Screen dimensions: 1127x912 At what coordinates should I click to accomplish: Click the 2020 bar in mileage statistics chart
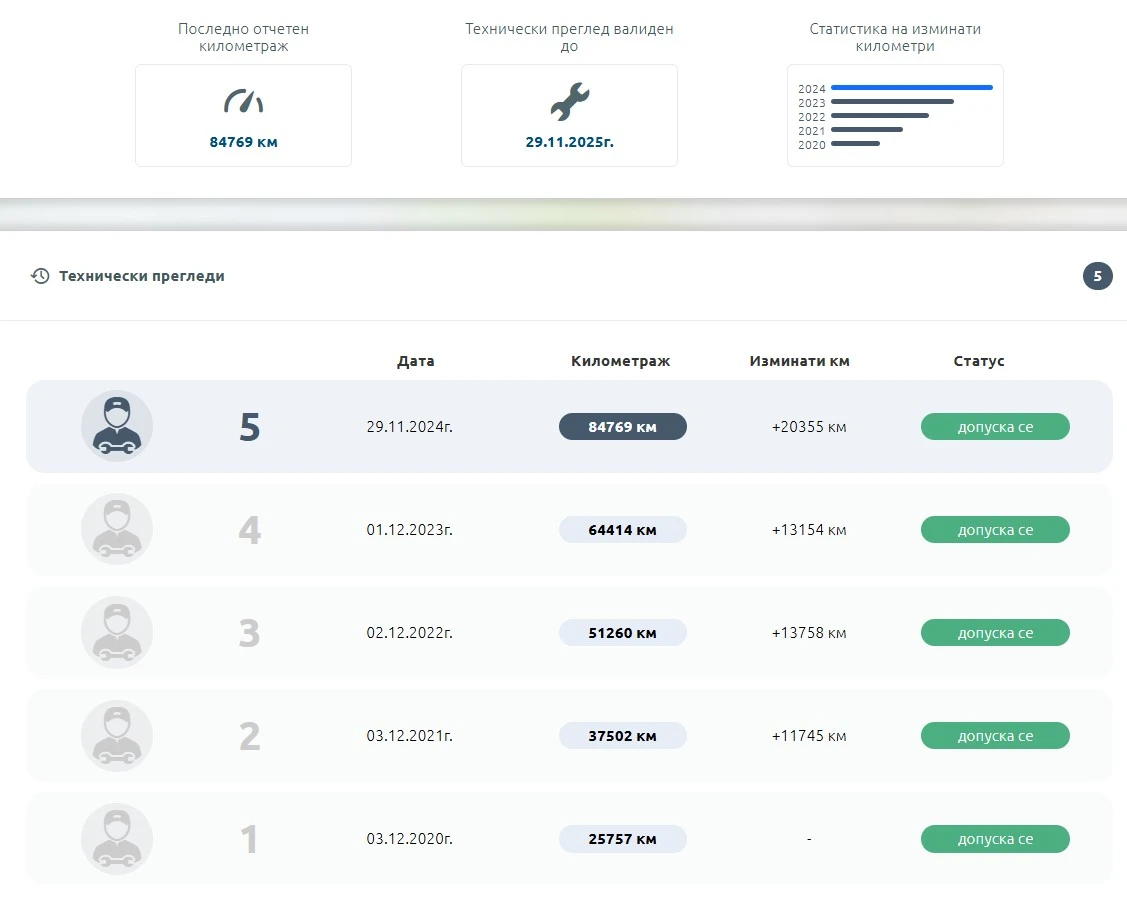855,144
